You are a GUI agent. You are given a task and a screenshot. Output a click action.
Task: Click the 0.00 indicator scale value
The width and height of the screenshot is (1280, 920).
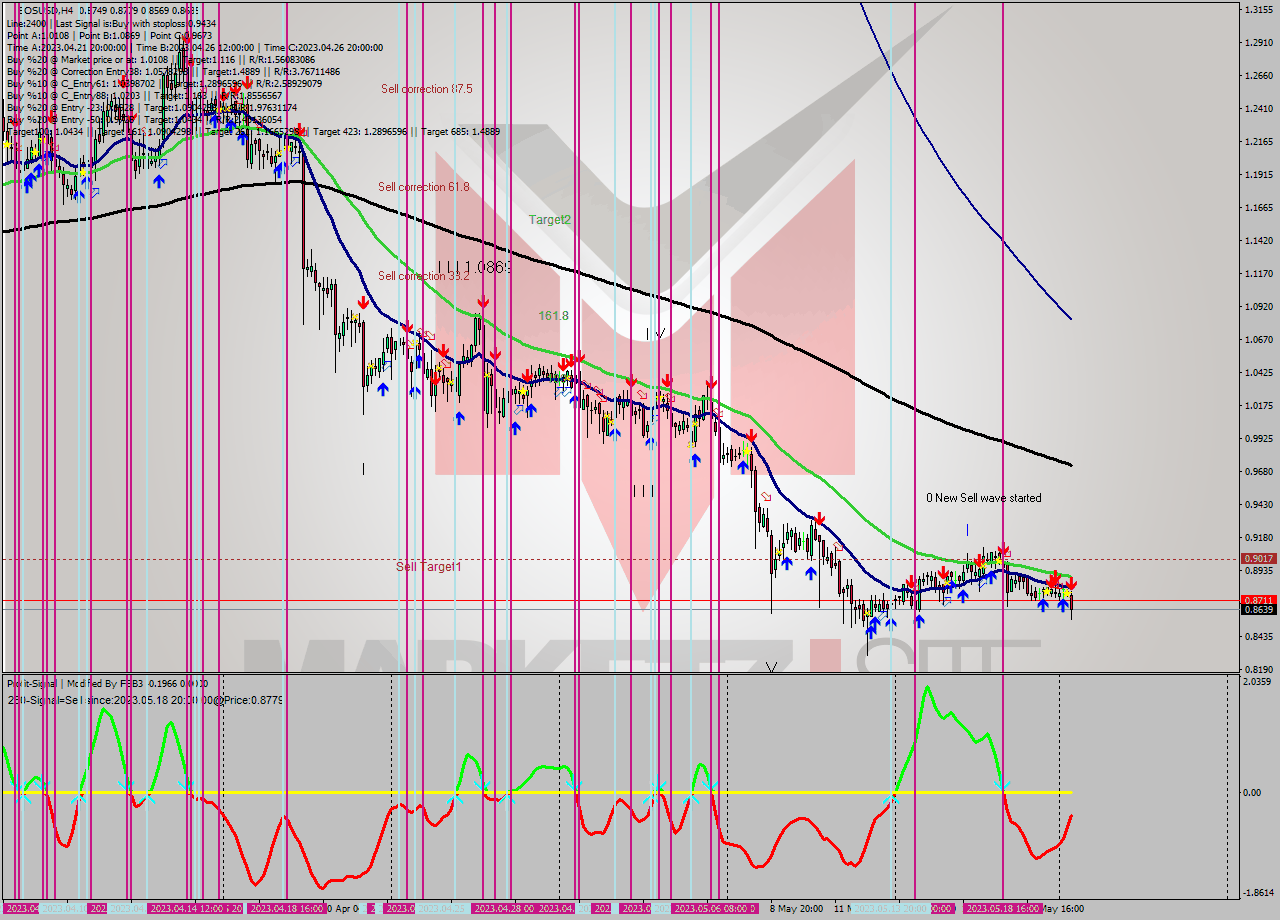(1253, 792)
